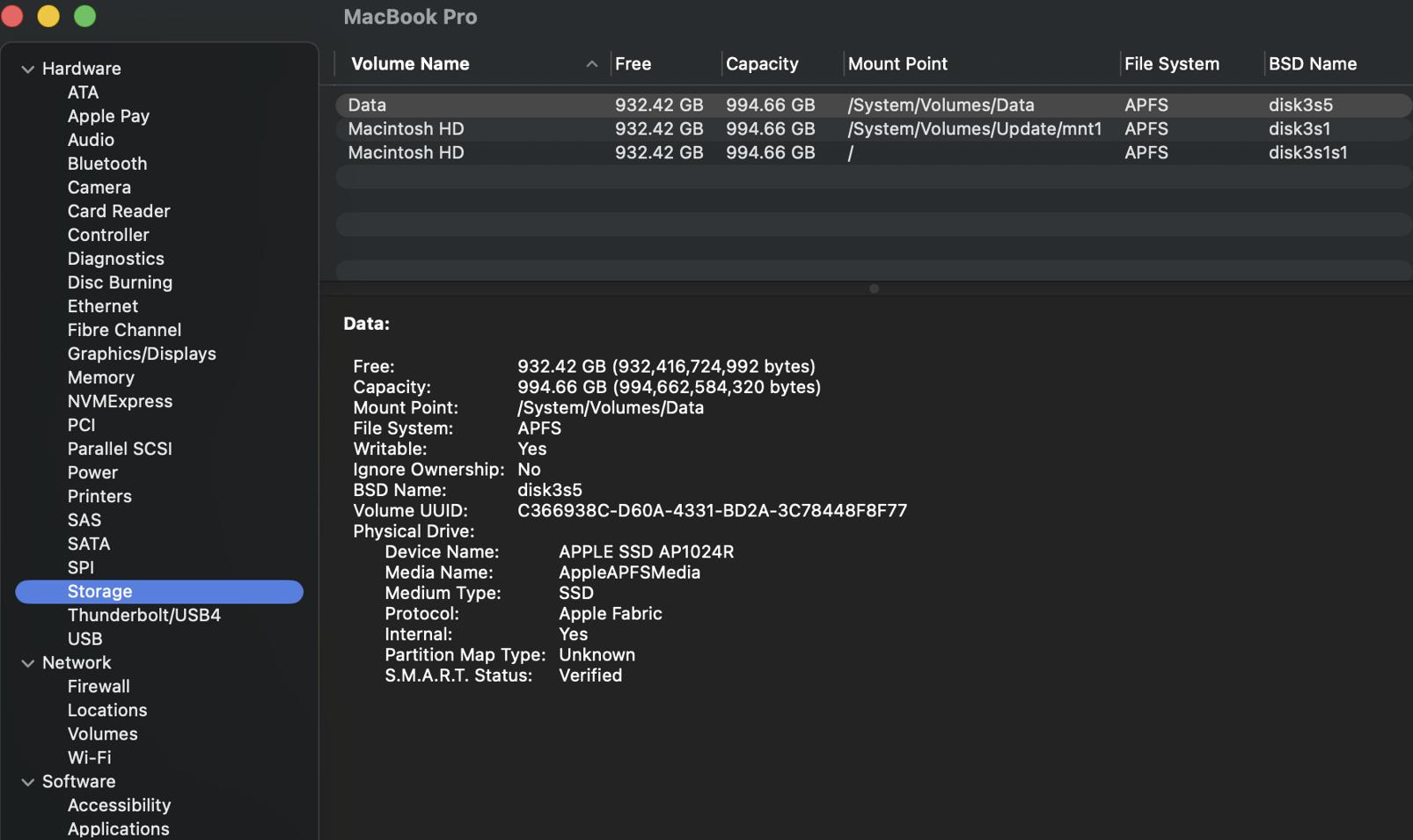Viewport: 1413px width, 840px height.
Task: Select Macintosh HD row mounted at /System/Volumes/Update/mnt1
Action: coord(874,128)
